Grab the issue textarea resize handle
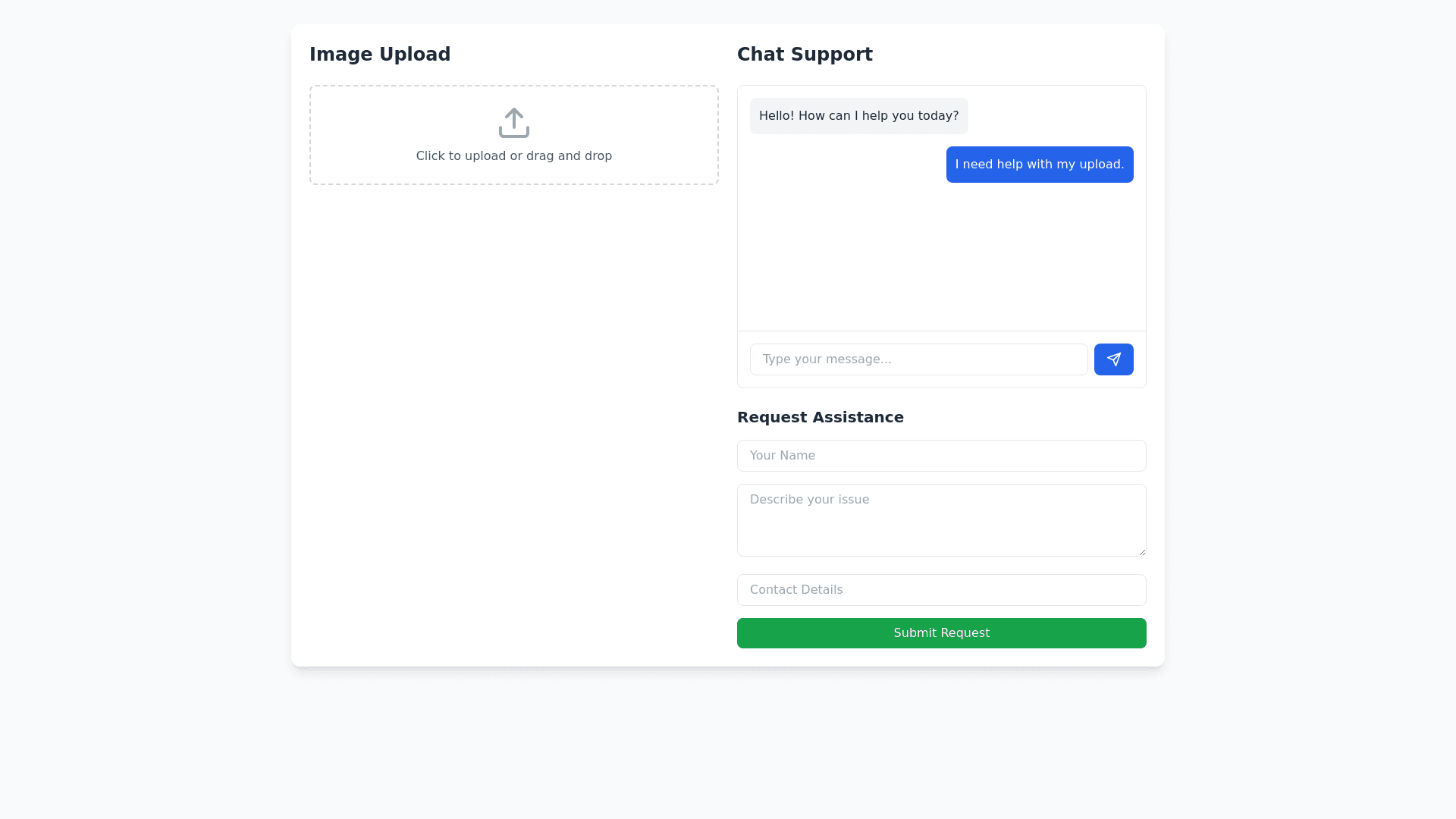Image resolution: width=1456 pixels, height=819 pixels. tap(1141, 551)
